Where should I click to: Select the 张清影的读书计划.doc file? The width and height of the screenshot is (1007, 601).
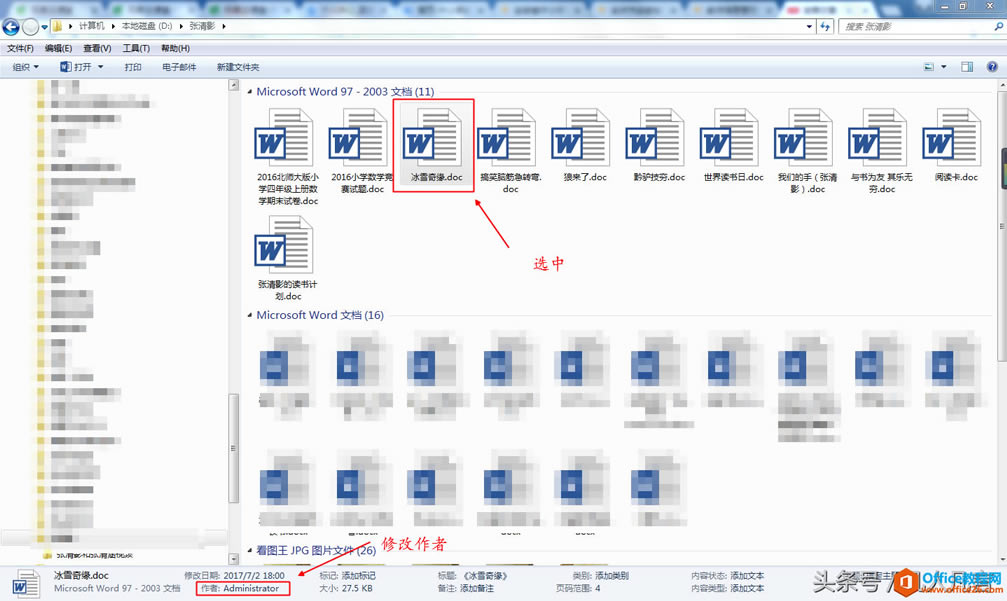coord(288,258)
